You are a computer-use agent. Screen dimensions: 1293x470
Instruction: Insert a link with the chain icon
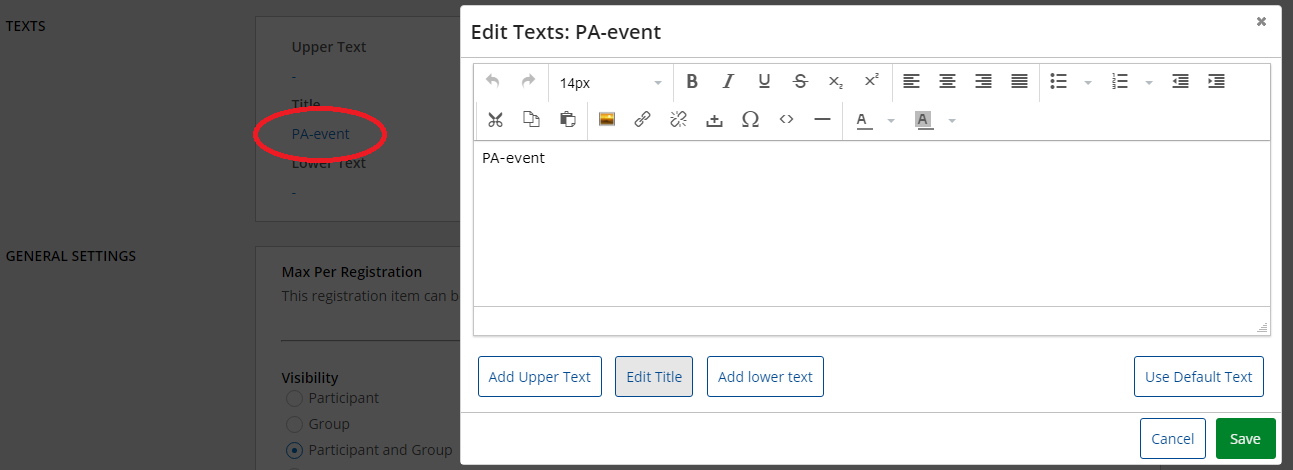pos(642,120)
